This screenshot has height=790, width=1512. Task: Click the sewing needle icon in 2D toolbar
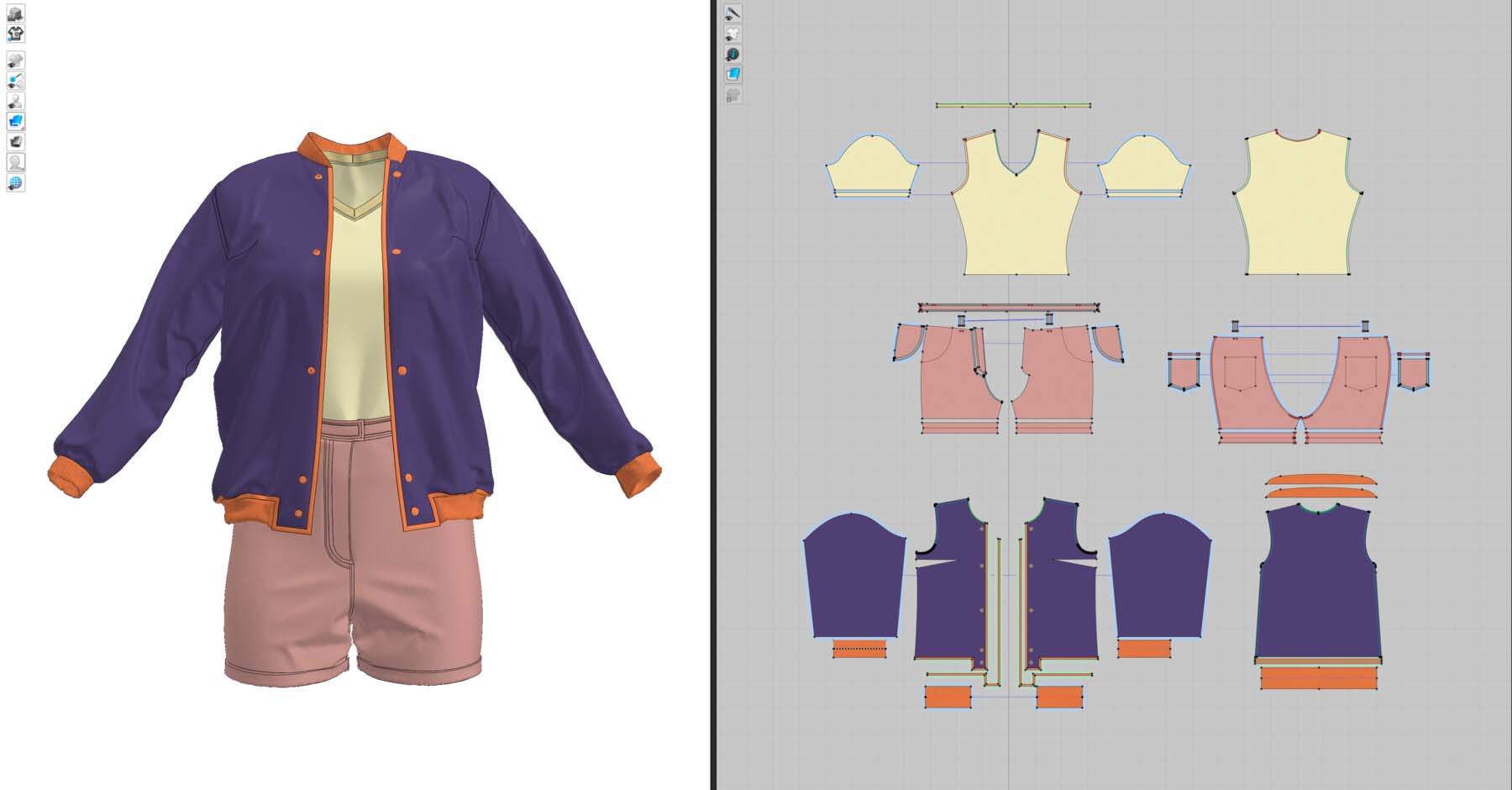(x=732, y=13)
